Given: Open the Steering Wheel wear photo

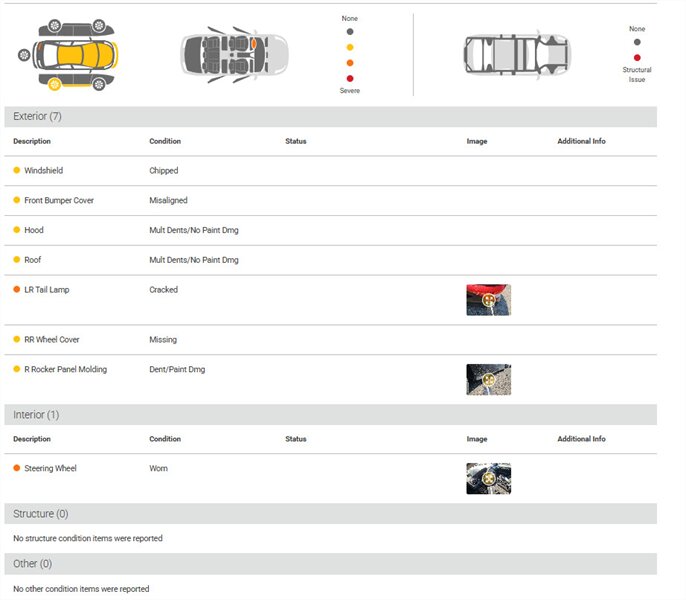Looking at the screenshot, I should [488, 478].
